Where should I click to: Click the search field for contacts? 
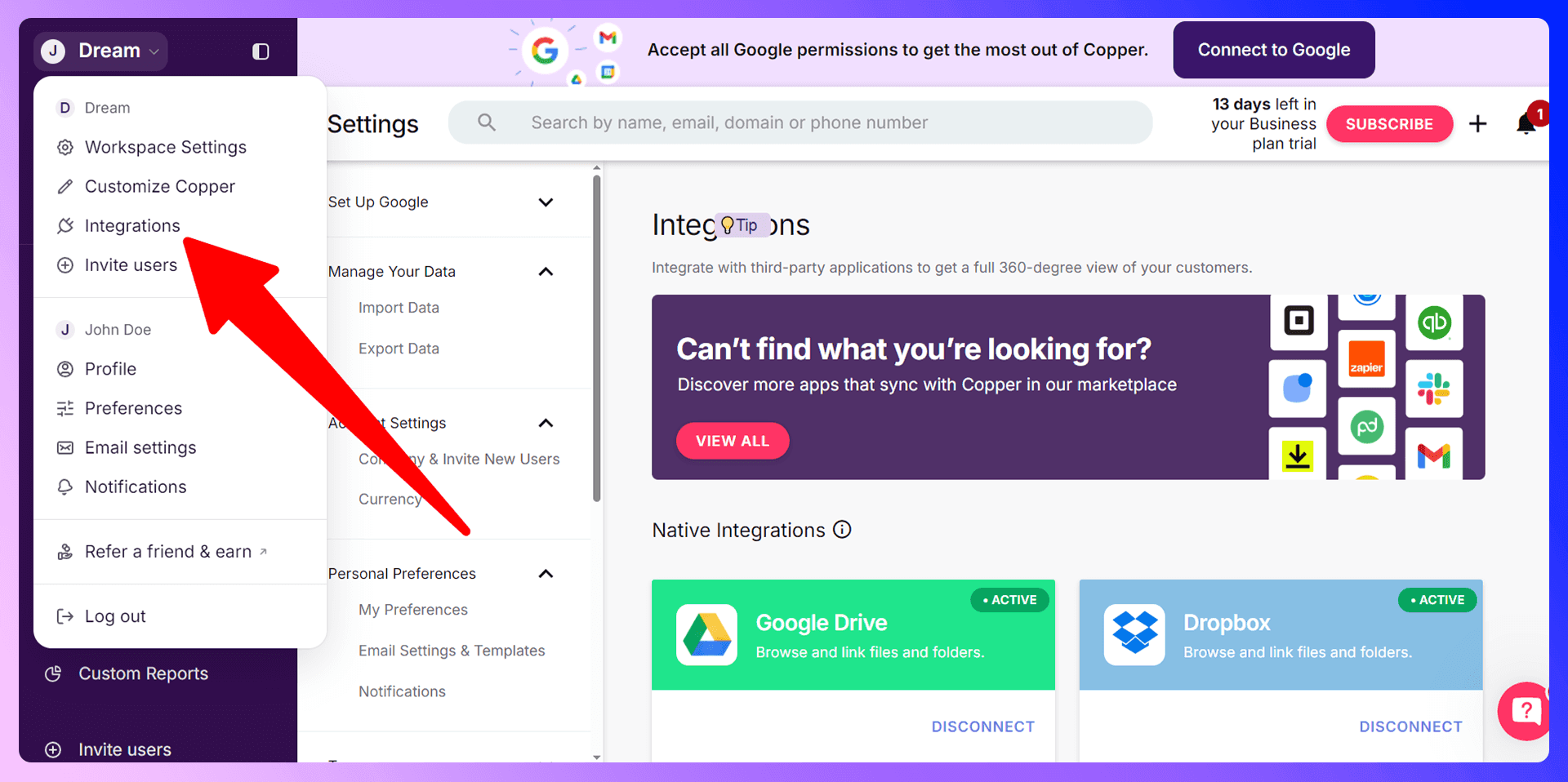pyautogui.click(x=800, y=122)
